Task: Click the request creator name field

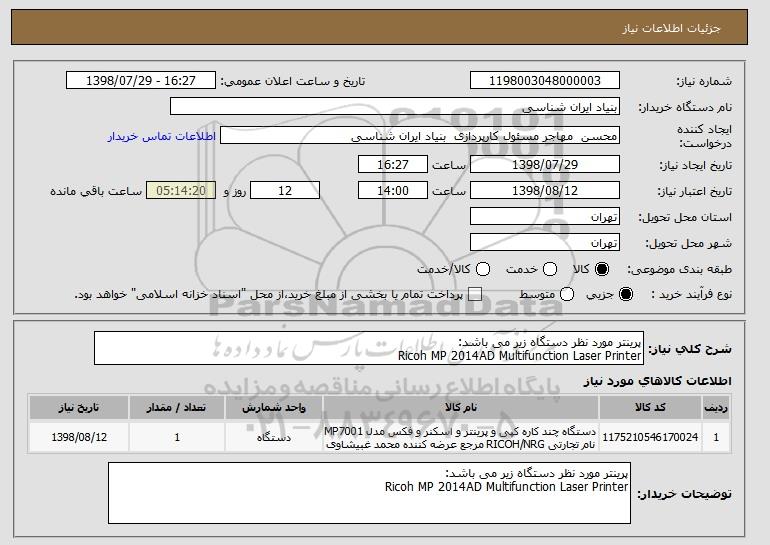Action: coord(420,136)
